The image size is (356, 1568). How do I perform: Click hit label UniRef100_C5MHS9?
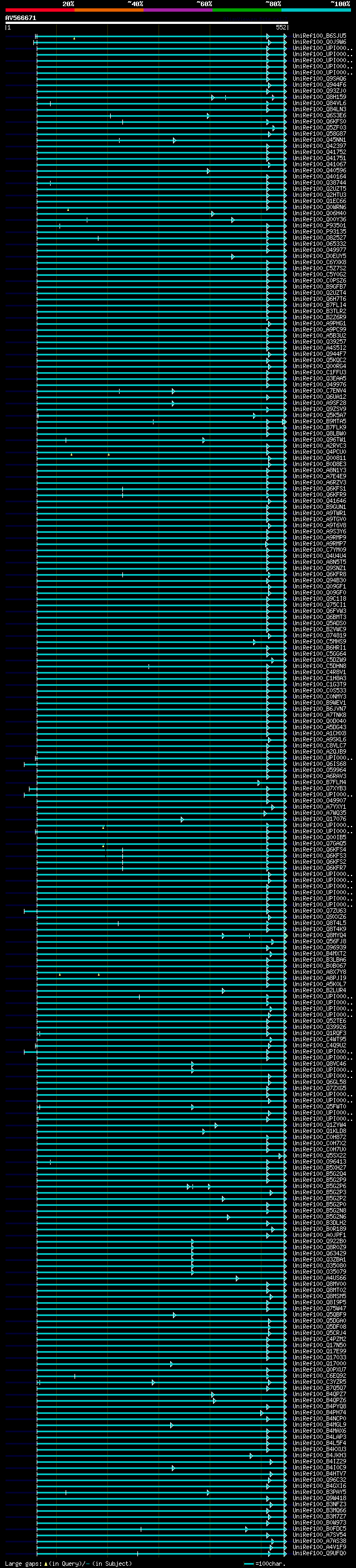click(x=319, y=641)
